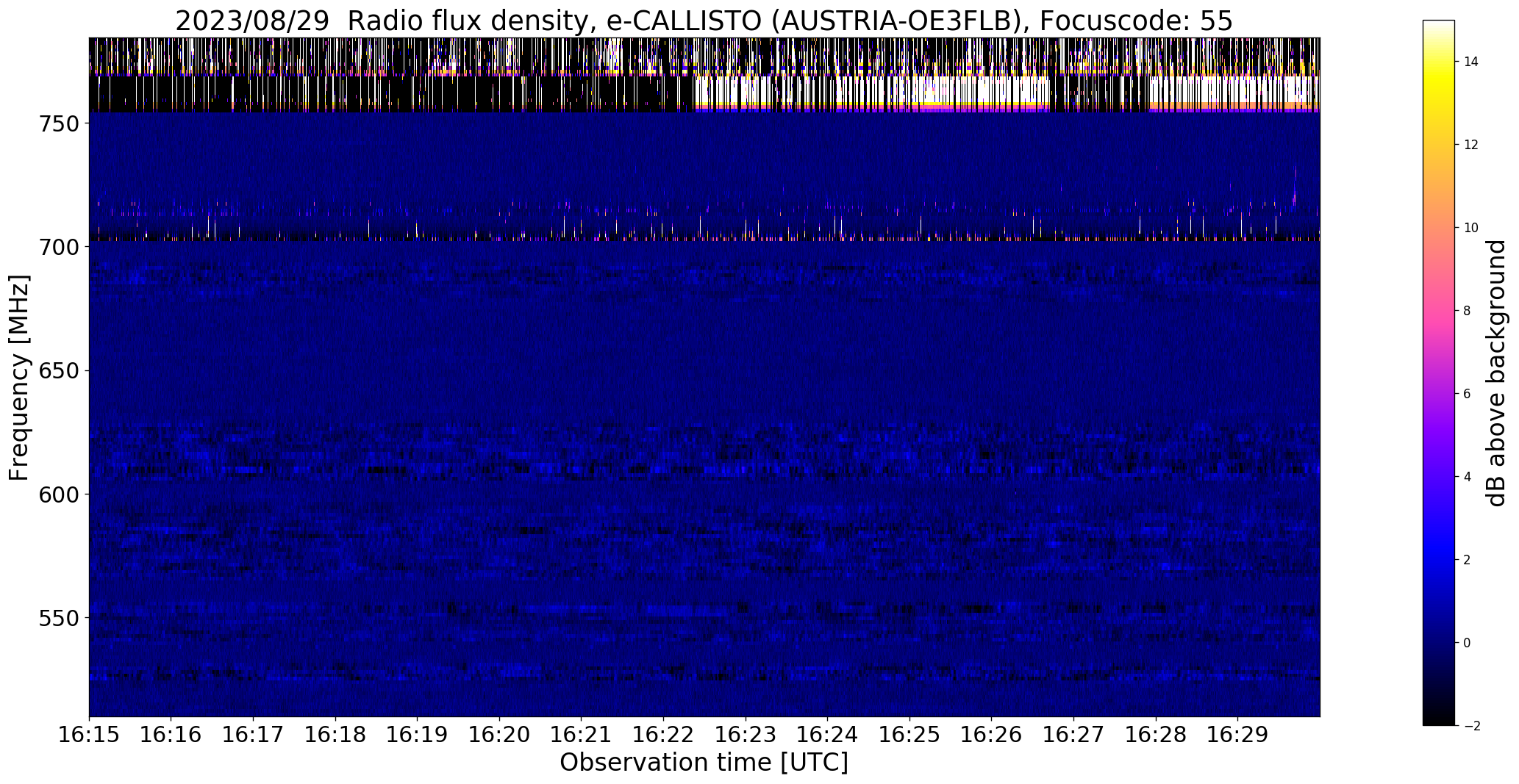The height and width of the screenshot is (784, 1519).
Task: Select the '16:25' time axis label
Action: pyautogui.click(x=909, y=735)
